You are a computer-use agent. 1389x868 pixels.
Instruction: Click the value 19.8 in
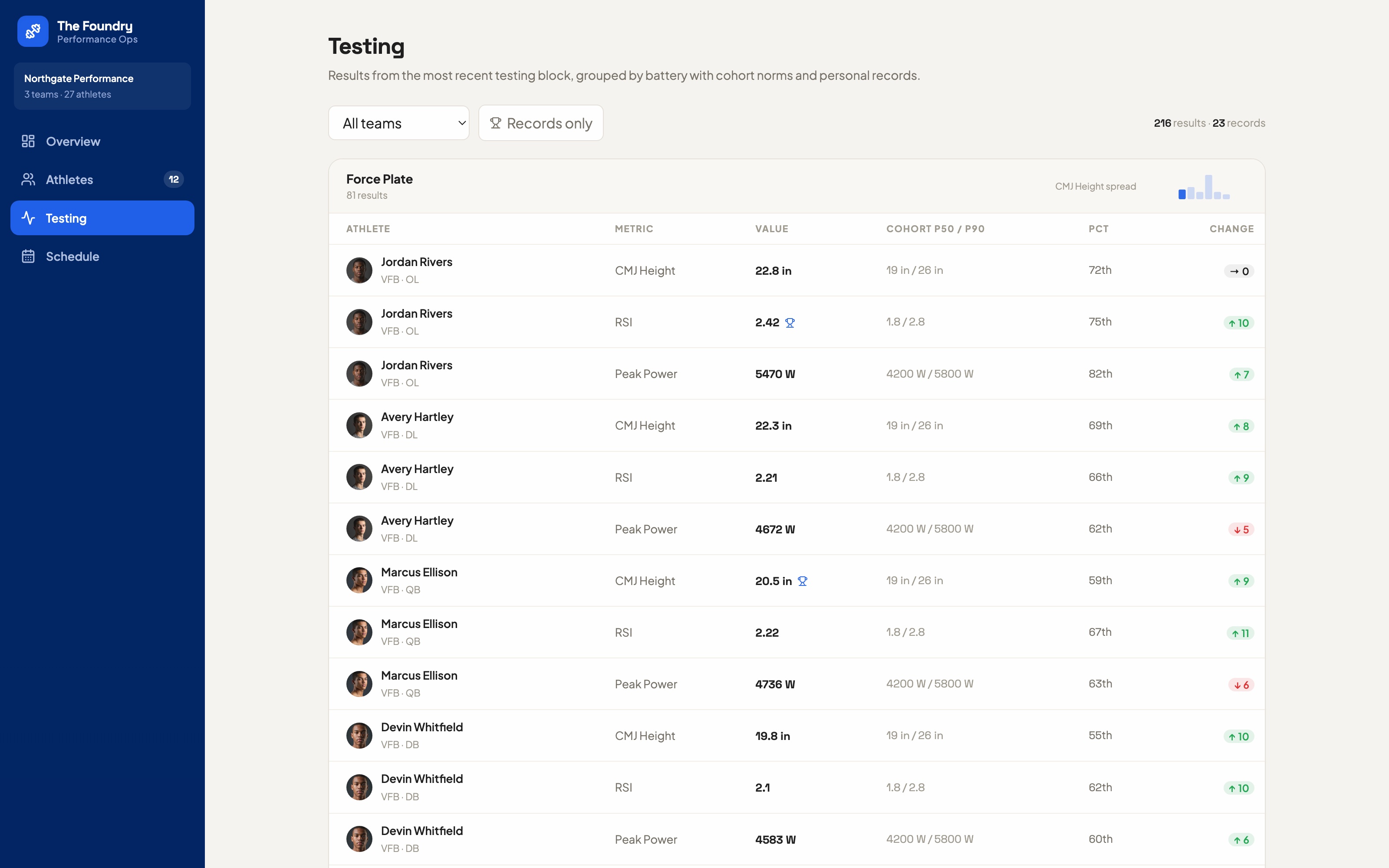773,736
